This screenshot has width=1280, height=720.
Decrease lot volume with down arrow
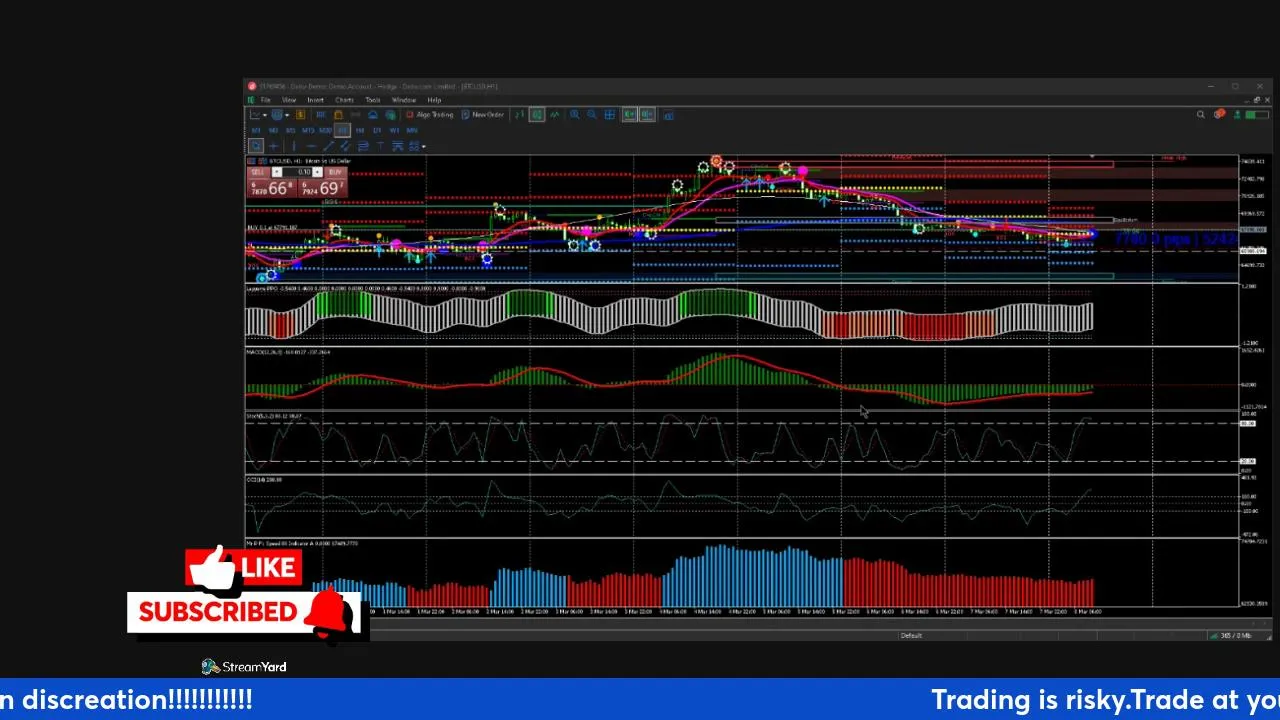coord(277,172)
